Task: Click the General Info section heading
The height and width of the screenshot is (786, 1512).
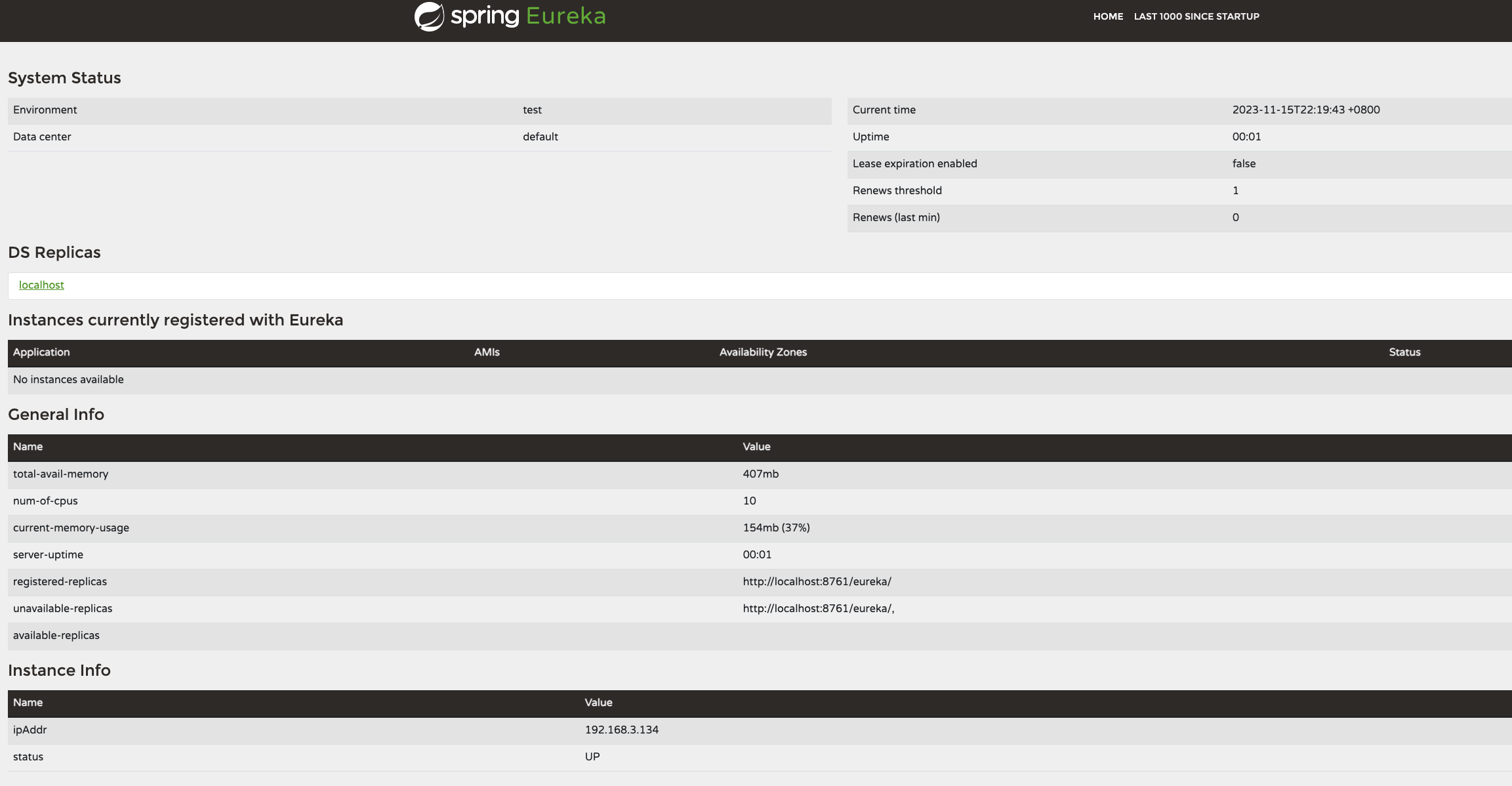Action: pos(56,414)
